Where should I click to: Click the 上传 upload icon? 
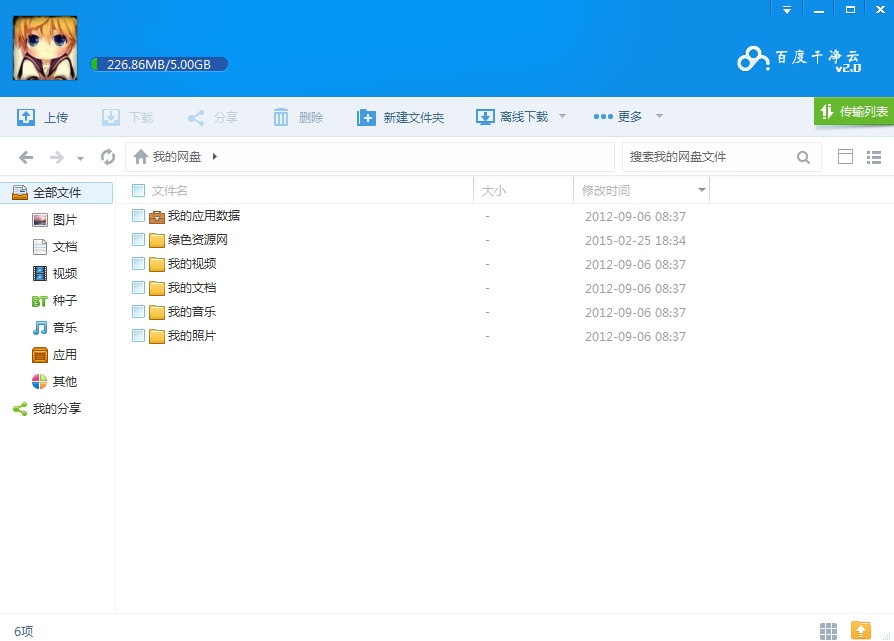click(26, 117)
